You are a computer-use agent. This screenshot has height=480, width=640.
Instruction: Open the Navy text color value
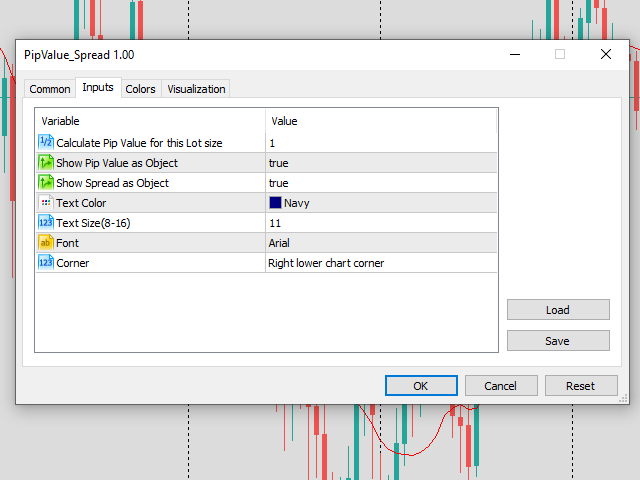click(x=381, y=203)
